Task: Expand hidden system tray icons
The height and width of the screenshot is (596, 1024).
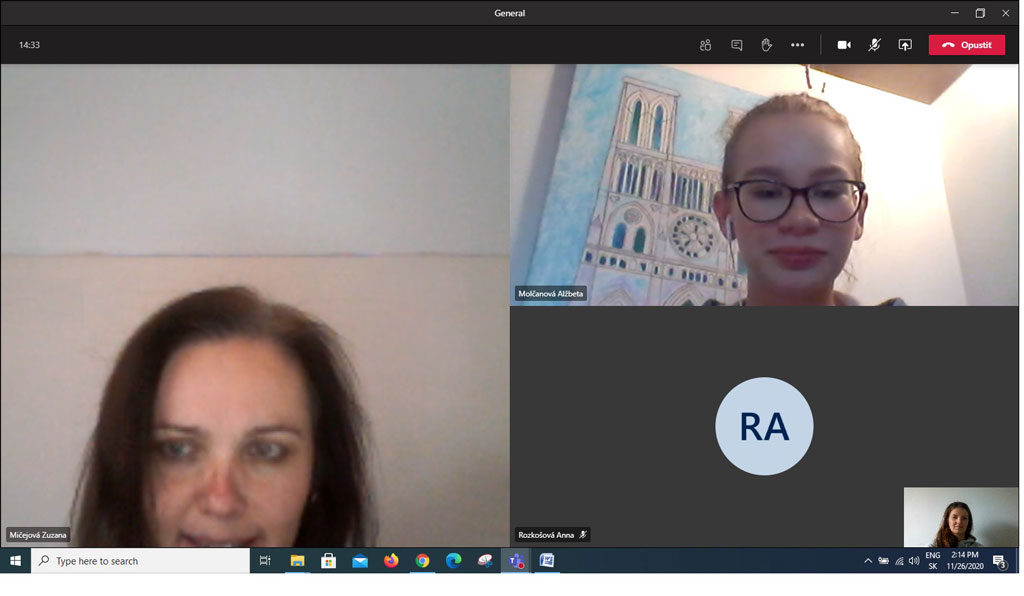Action: (868, 561)
